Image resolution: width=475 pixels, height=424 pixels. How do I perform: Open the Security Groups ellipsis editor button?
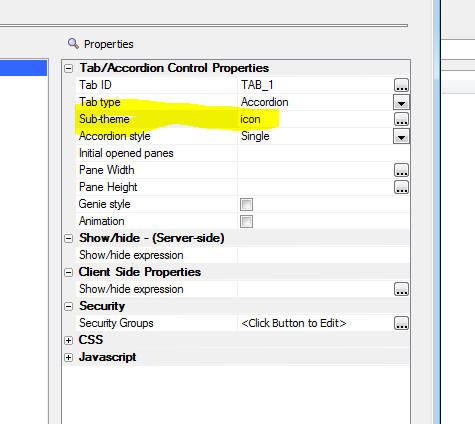pyautogui.click(x=401, y=323)
